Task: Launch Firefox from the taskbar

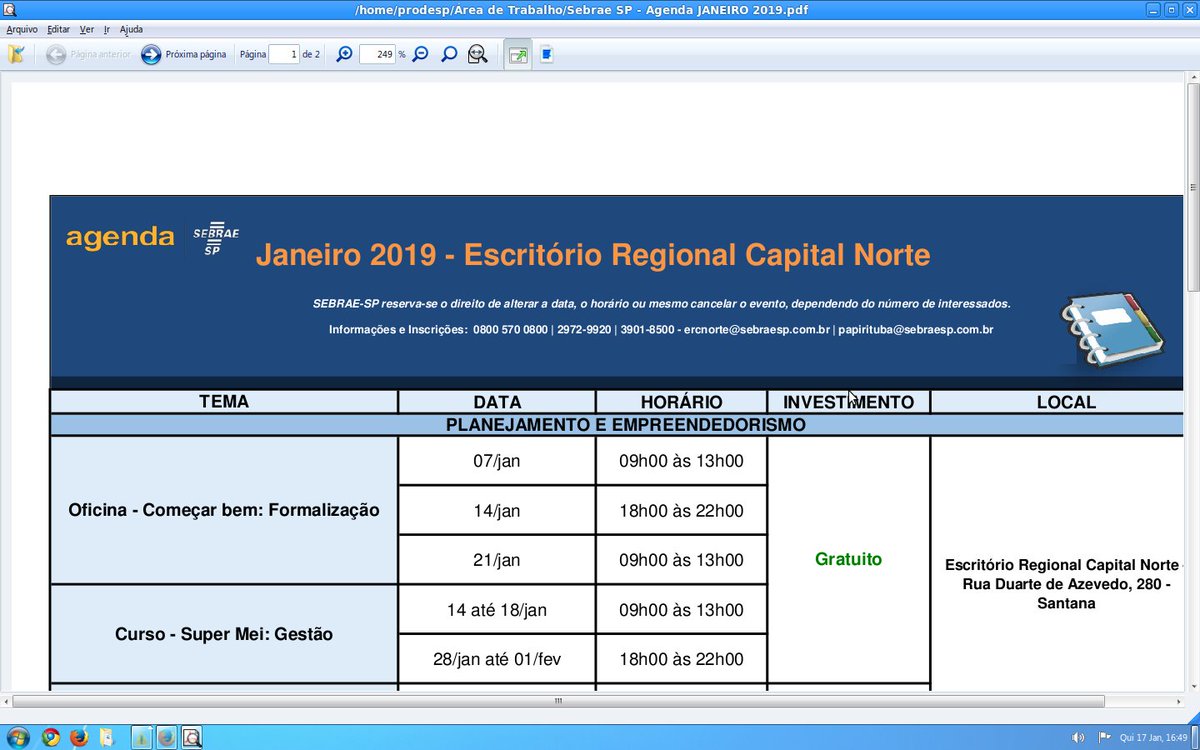Action: [79, 738]
